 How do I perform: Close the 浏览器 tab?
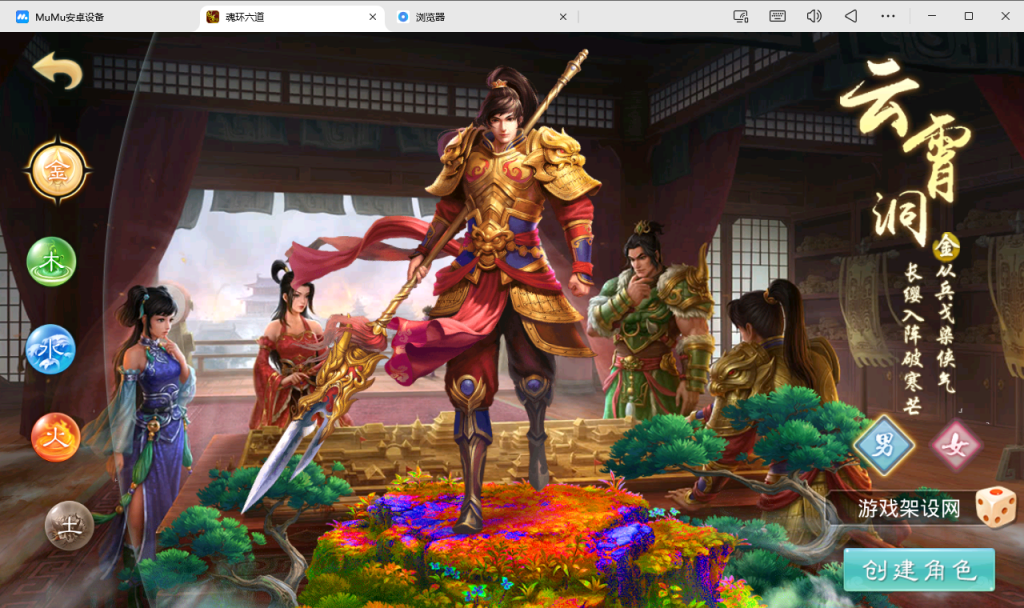[x=563, y=17]
